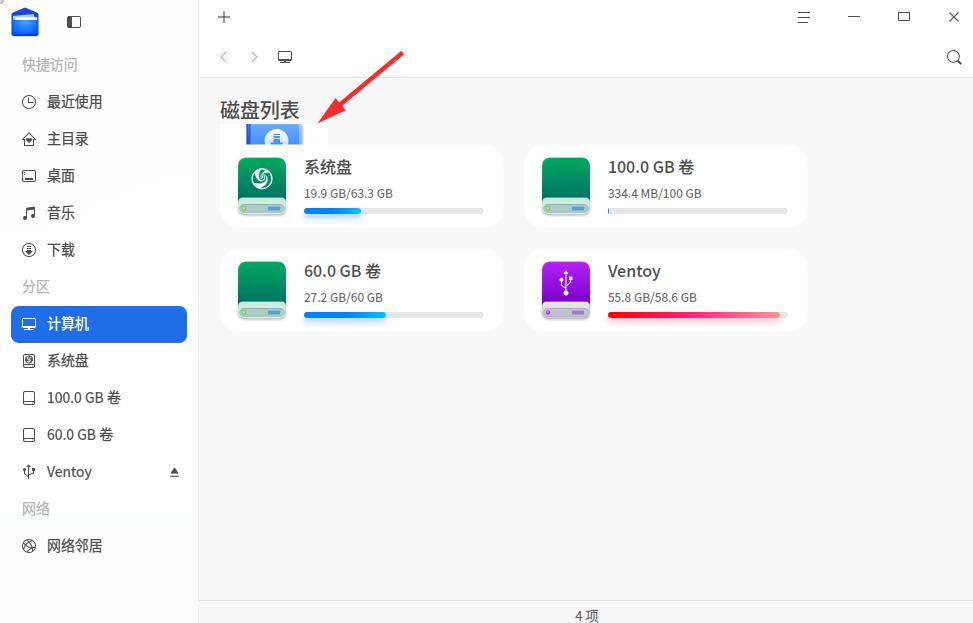Click the 60.0 GB 卷 usage bar
This screenshot has height=623, width=973.
coord(393,315)
